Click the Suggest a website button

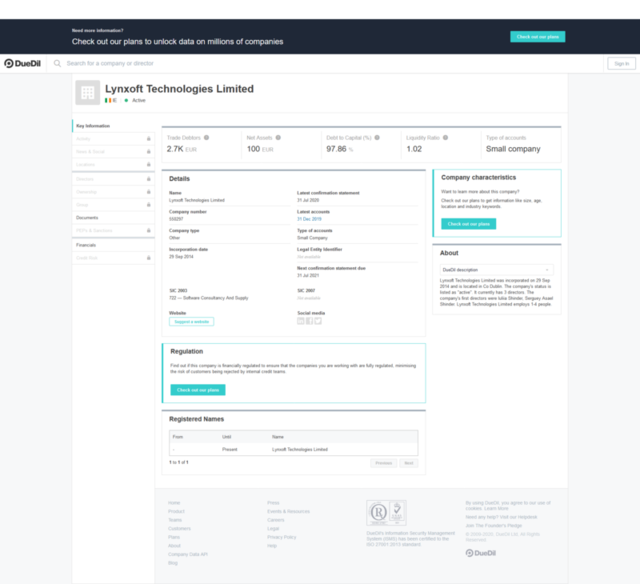191,322
